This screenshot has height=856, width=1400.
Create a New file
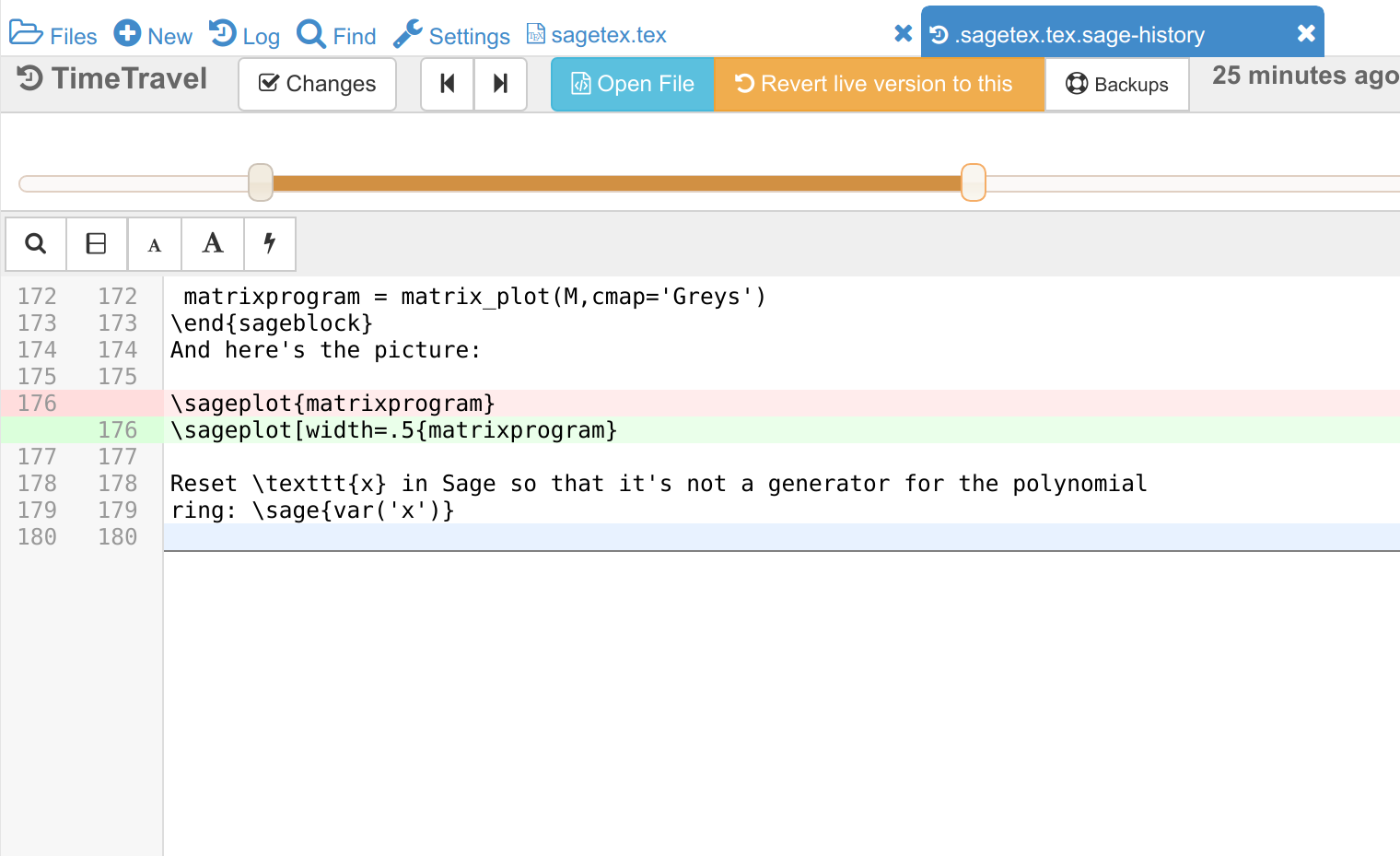154,35
